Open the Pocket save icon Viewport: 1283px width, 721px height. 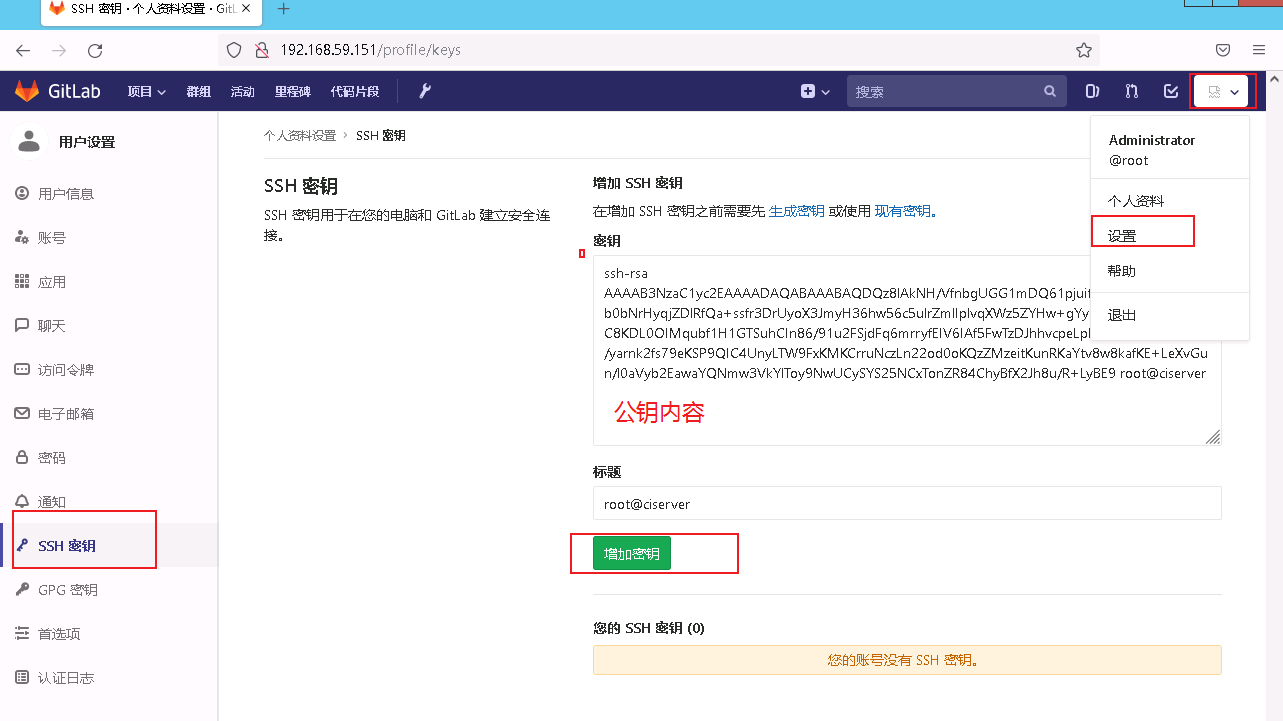point(1223,50)
